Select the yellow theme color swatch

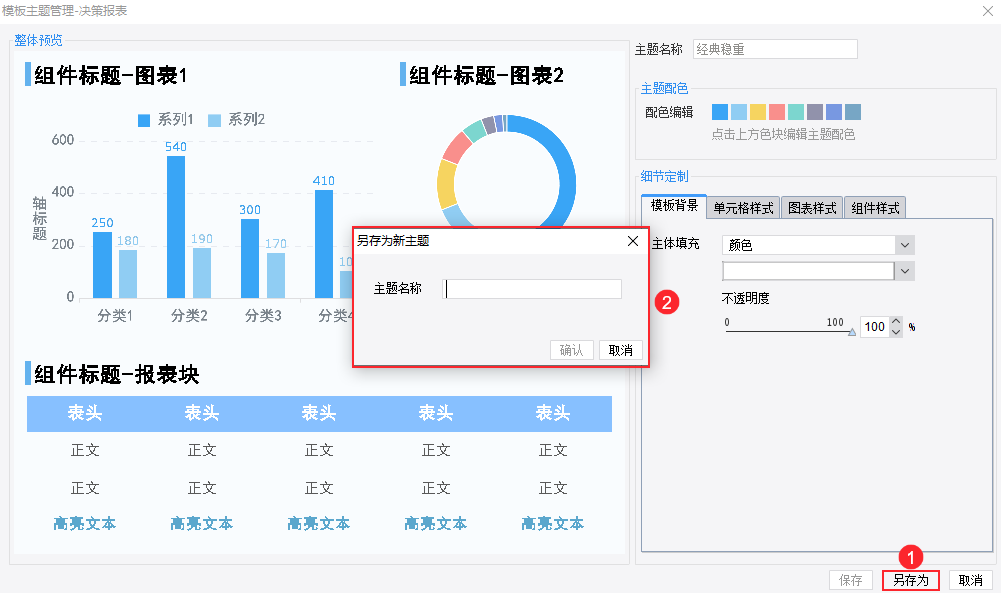pyautogui.click(x=758, y=112)
